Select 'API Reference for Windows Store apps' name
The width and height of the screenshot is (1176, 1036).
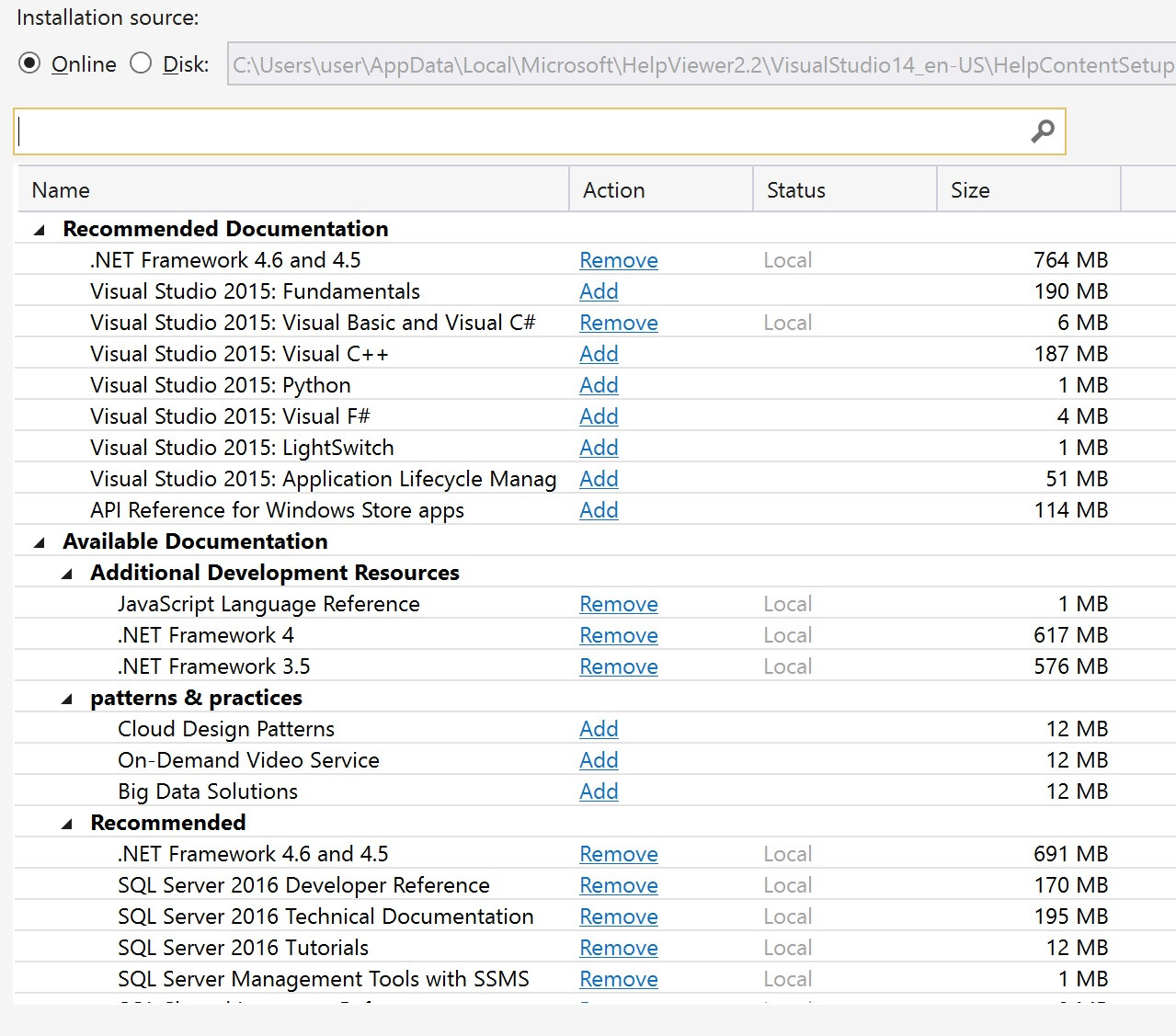pyautogui.click(x=277, y=510)
